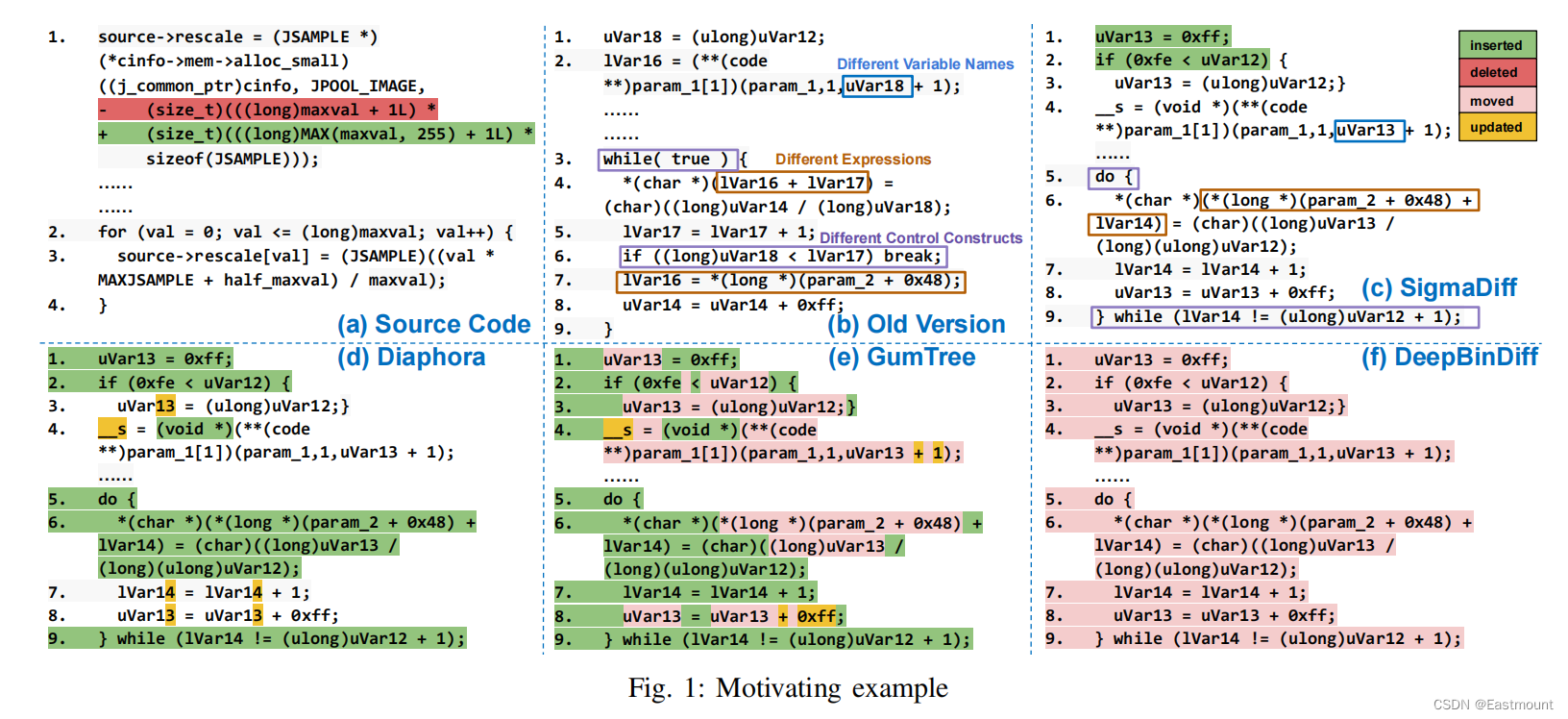This screenshot has height=719, width=1568.
Task: Click the "for (val = 0; ..." loop line
Action: pyautogui.click(x=306, y=232)
